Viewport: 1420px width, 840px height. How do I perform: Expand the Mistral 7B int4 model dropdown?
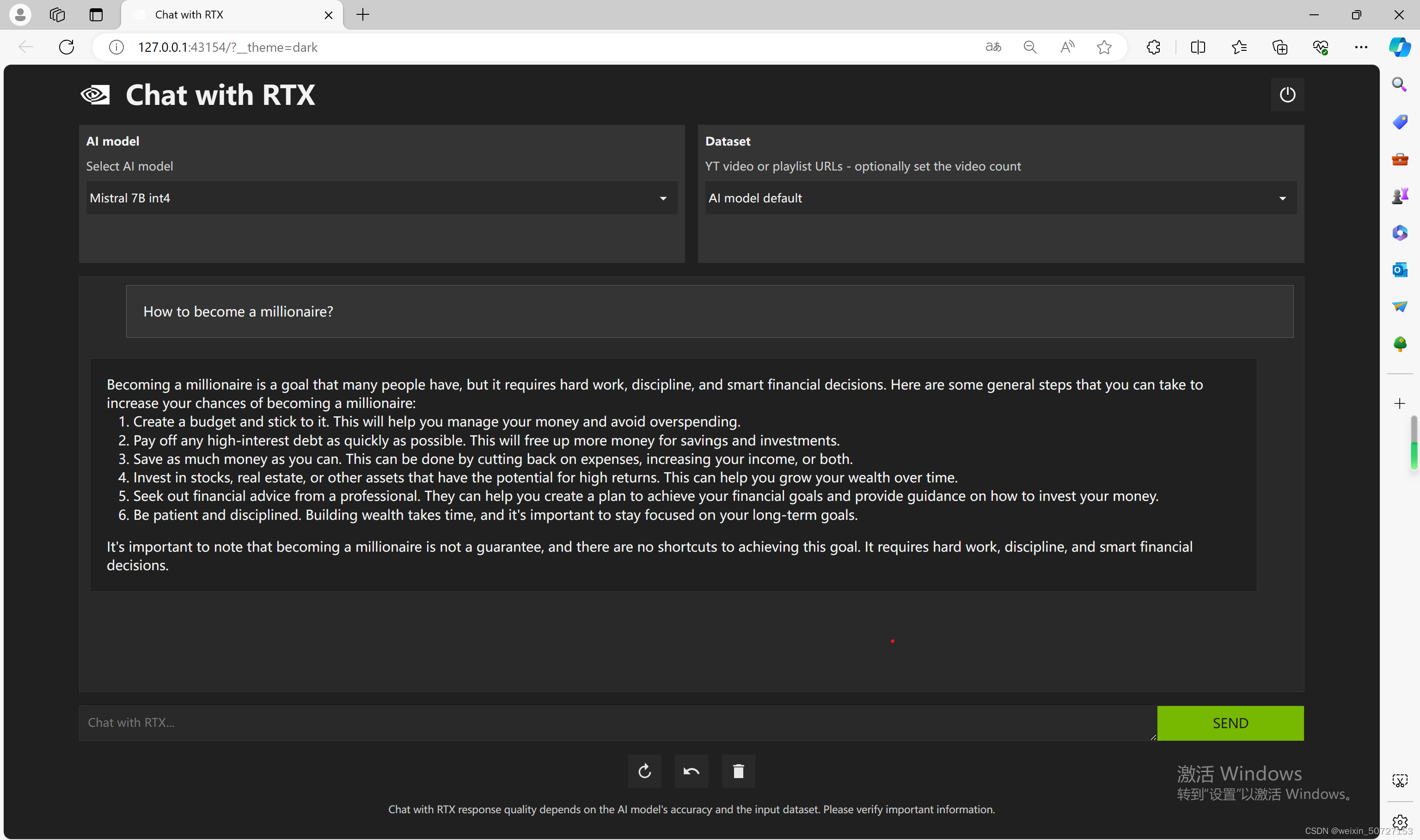[381, 198]
